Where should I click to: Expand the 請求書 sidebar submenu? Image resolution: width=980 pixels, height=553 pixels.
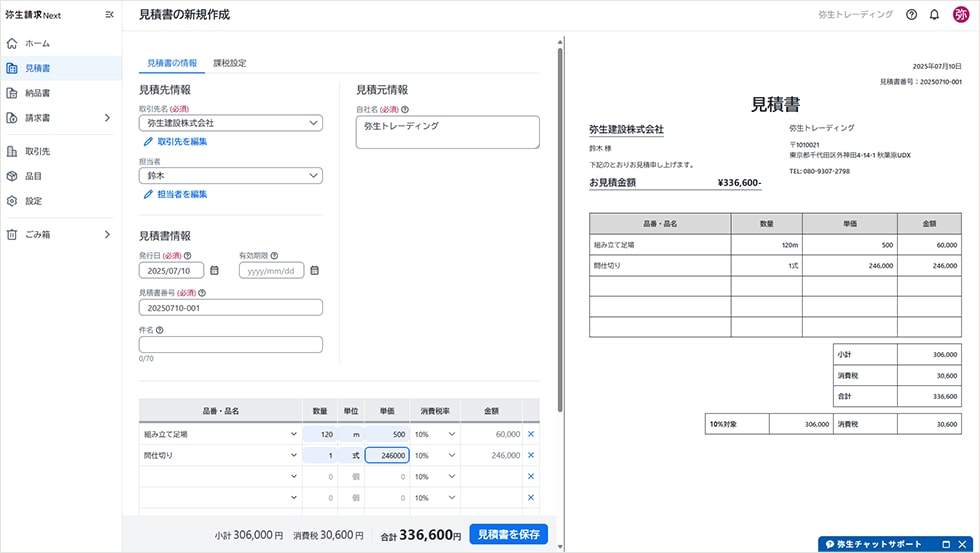click(107, 118)
